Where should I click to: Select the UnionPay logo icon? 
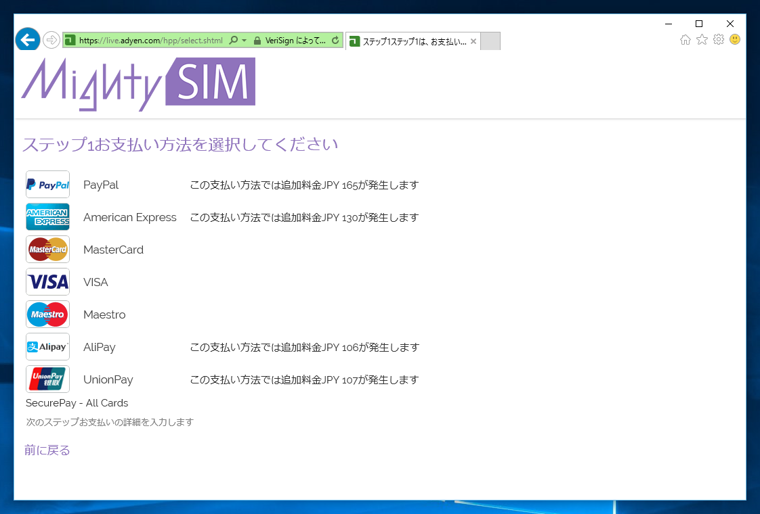coord(48,379)
